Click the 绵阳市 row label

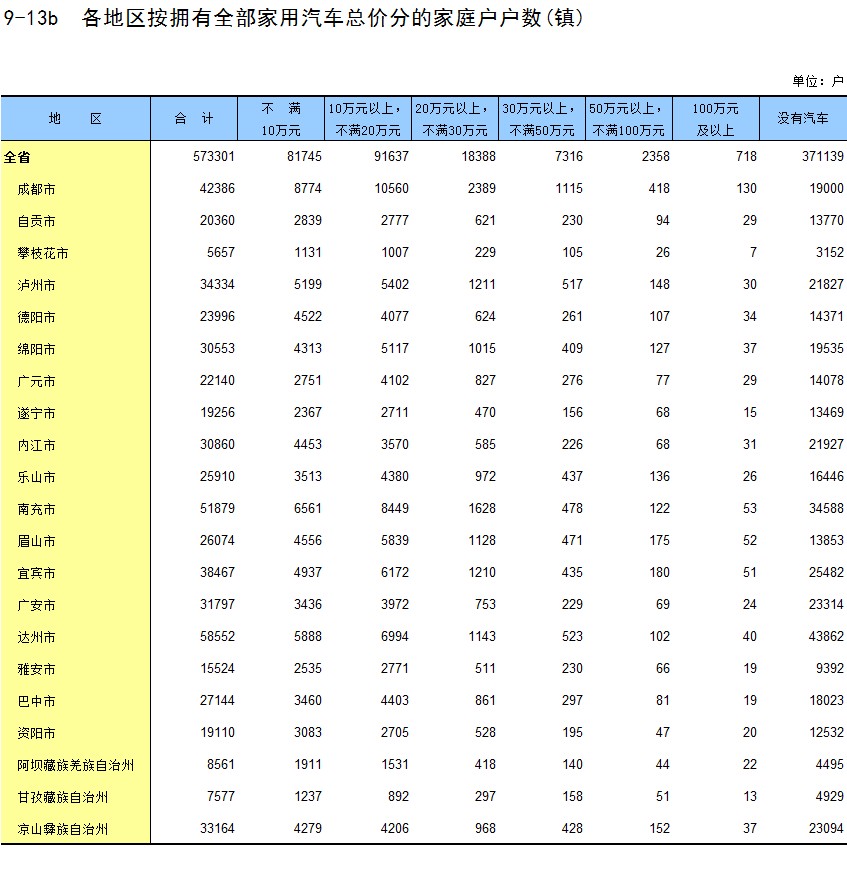[x=36, y=349]
